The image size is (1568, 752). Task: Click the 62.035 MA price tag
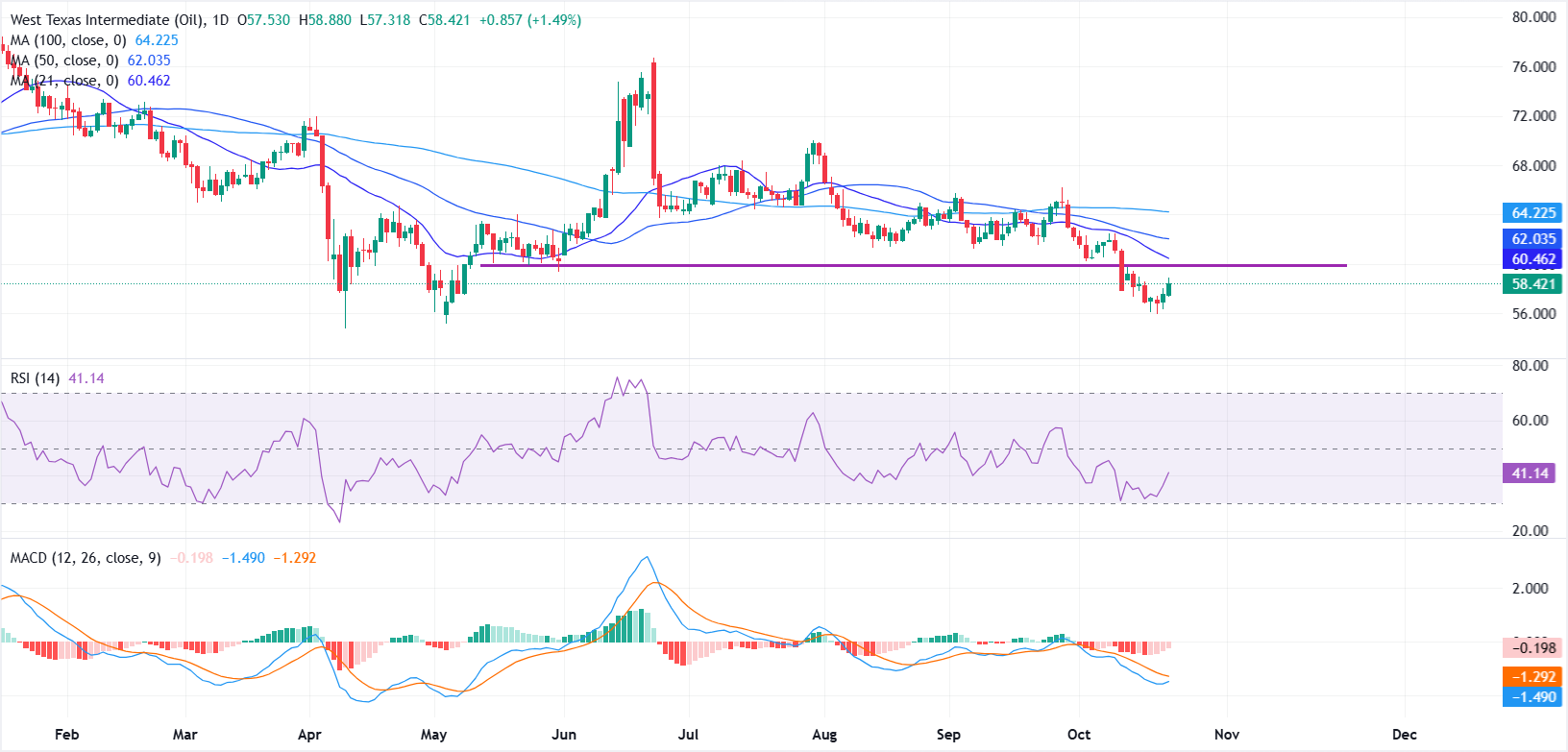click(1532, 239)
